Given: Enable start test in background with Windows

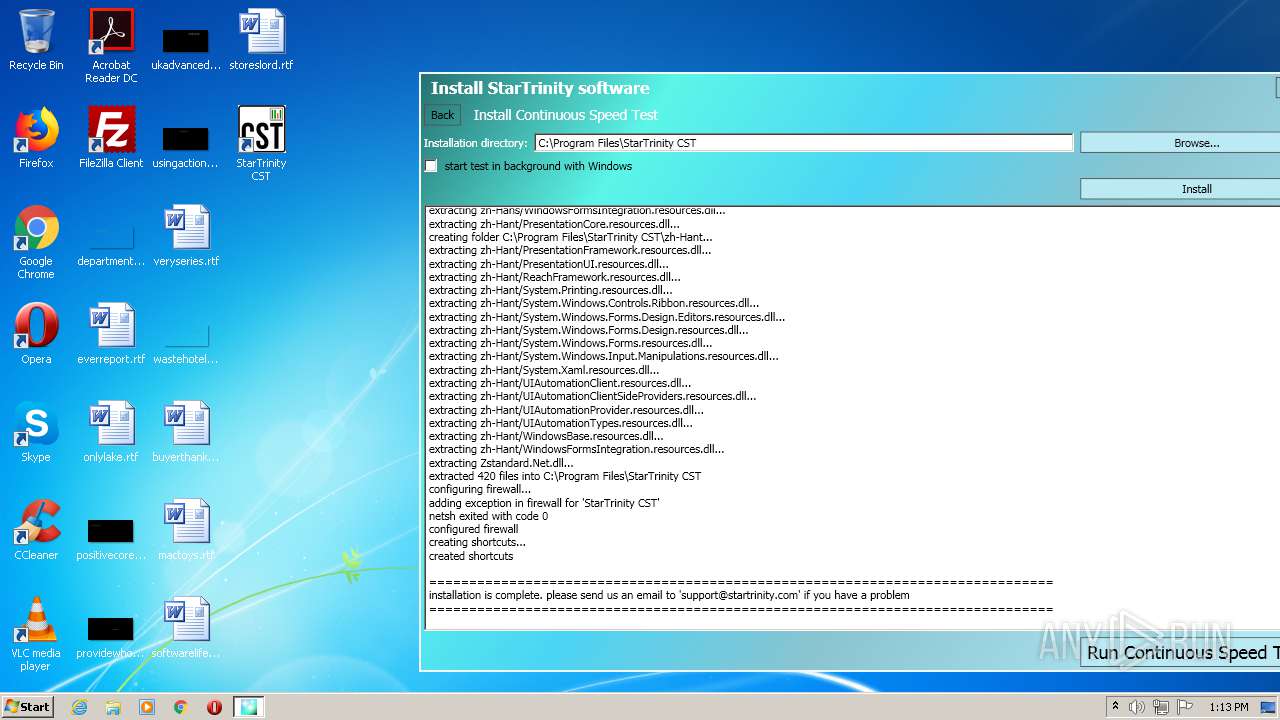Looking at the screenshot, I should [x=431, y=166].
